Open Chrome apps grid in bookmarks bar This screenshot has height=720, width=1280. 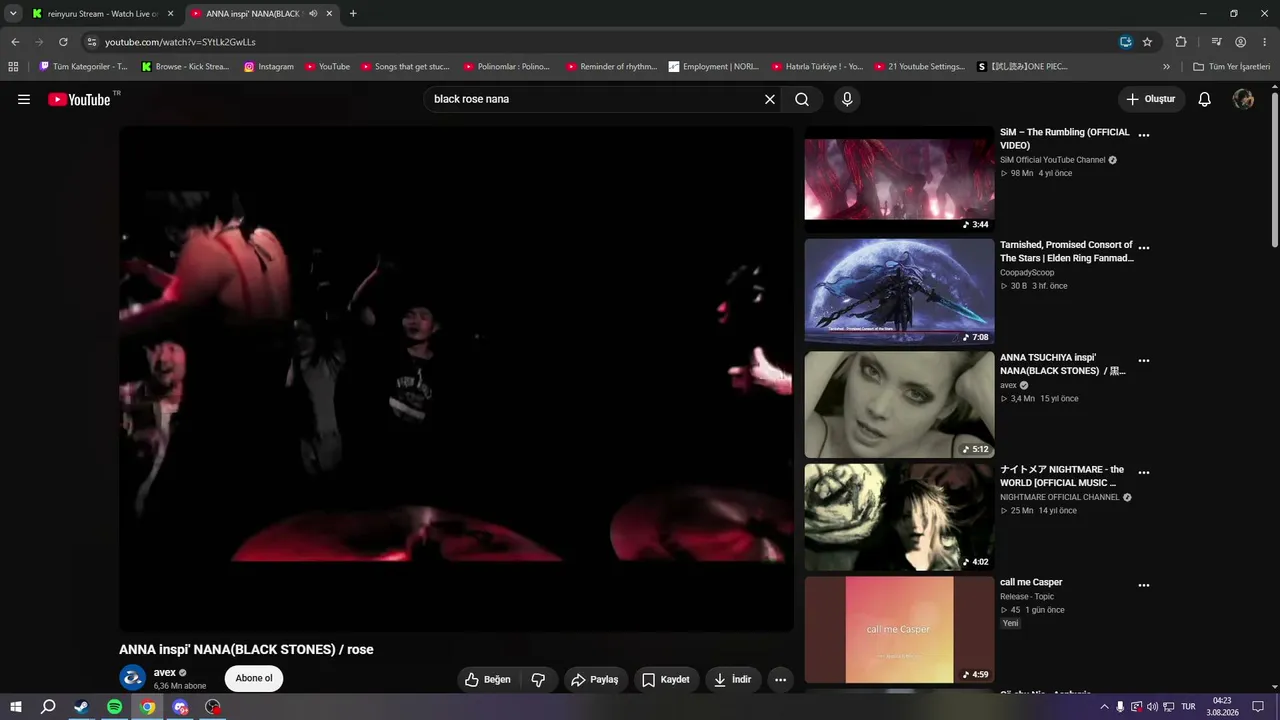(x=13, y=67)
